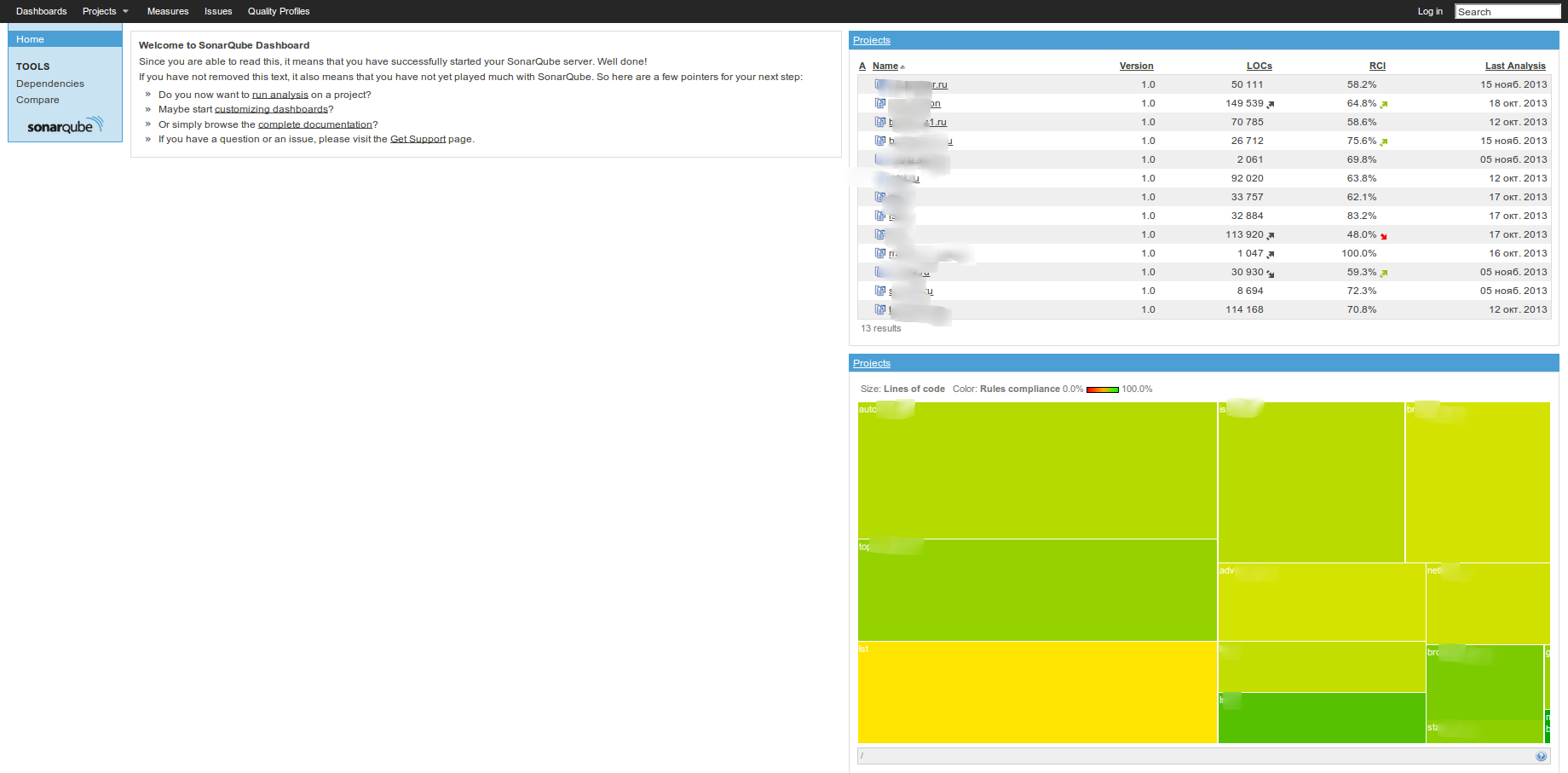The image size is (1568, 773).
Task: Click the red downward arrow beside 48.0% RCI
Action: (x=1384, y=236)
